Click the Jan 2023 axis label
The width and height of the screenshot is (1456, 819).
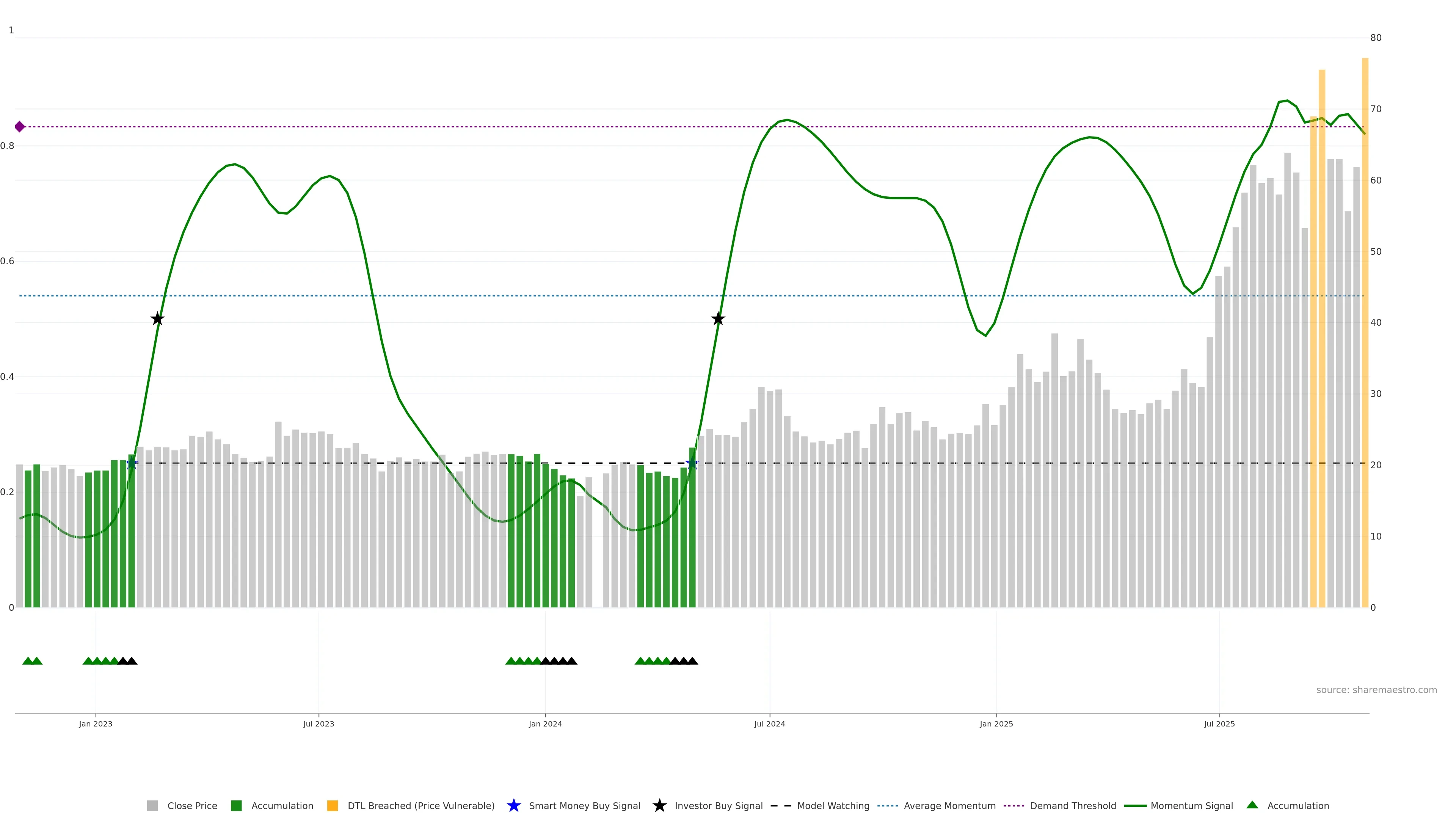[x=96, y=724]
